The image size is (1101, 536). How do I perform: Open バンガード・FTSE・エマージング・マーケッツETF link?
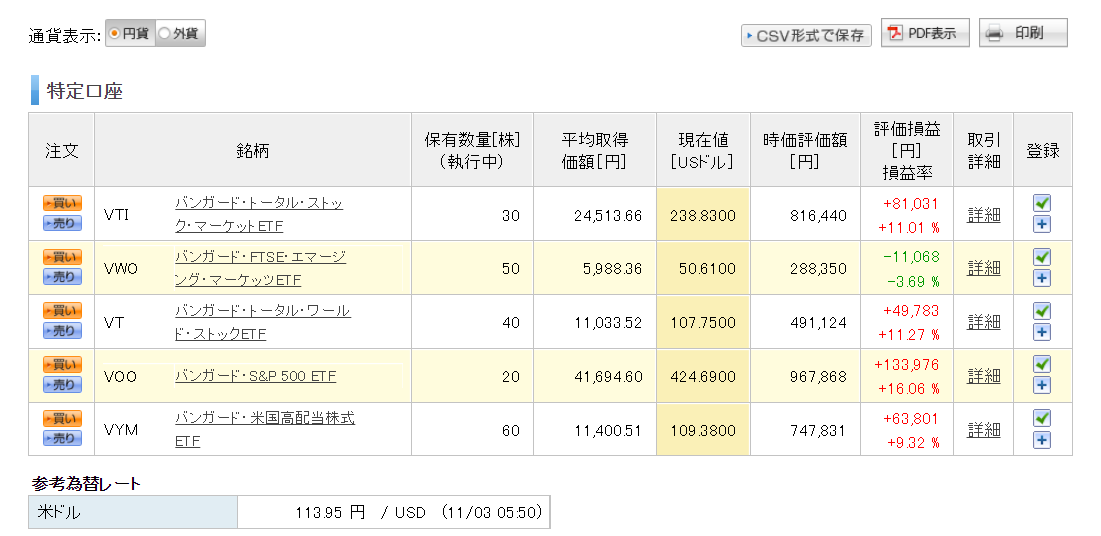click(x=261, y=268)
